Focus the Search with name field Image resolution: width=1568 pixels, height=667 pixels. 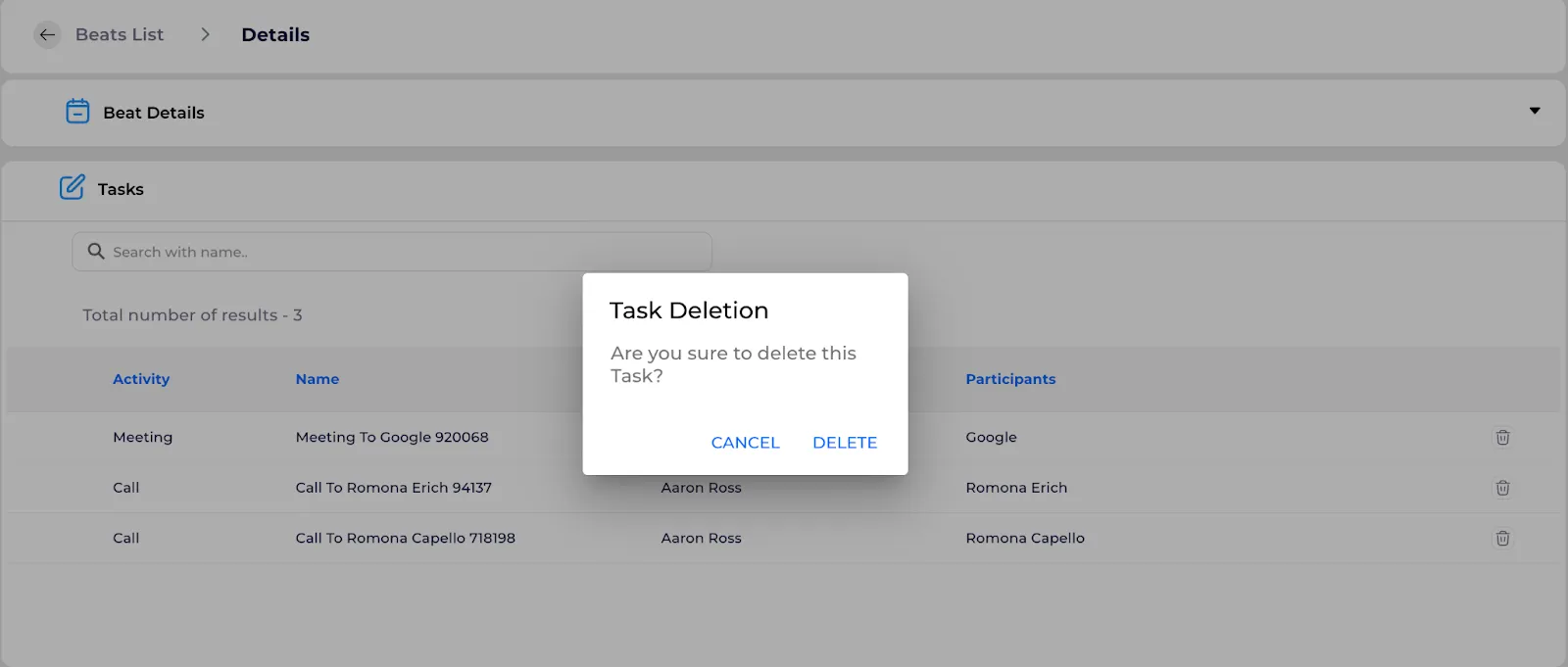(x=392, y=252)
